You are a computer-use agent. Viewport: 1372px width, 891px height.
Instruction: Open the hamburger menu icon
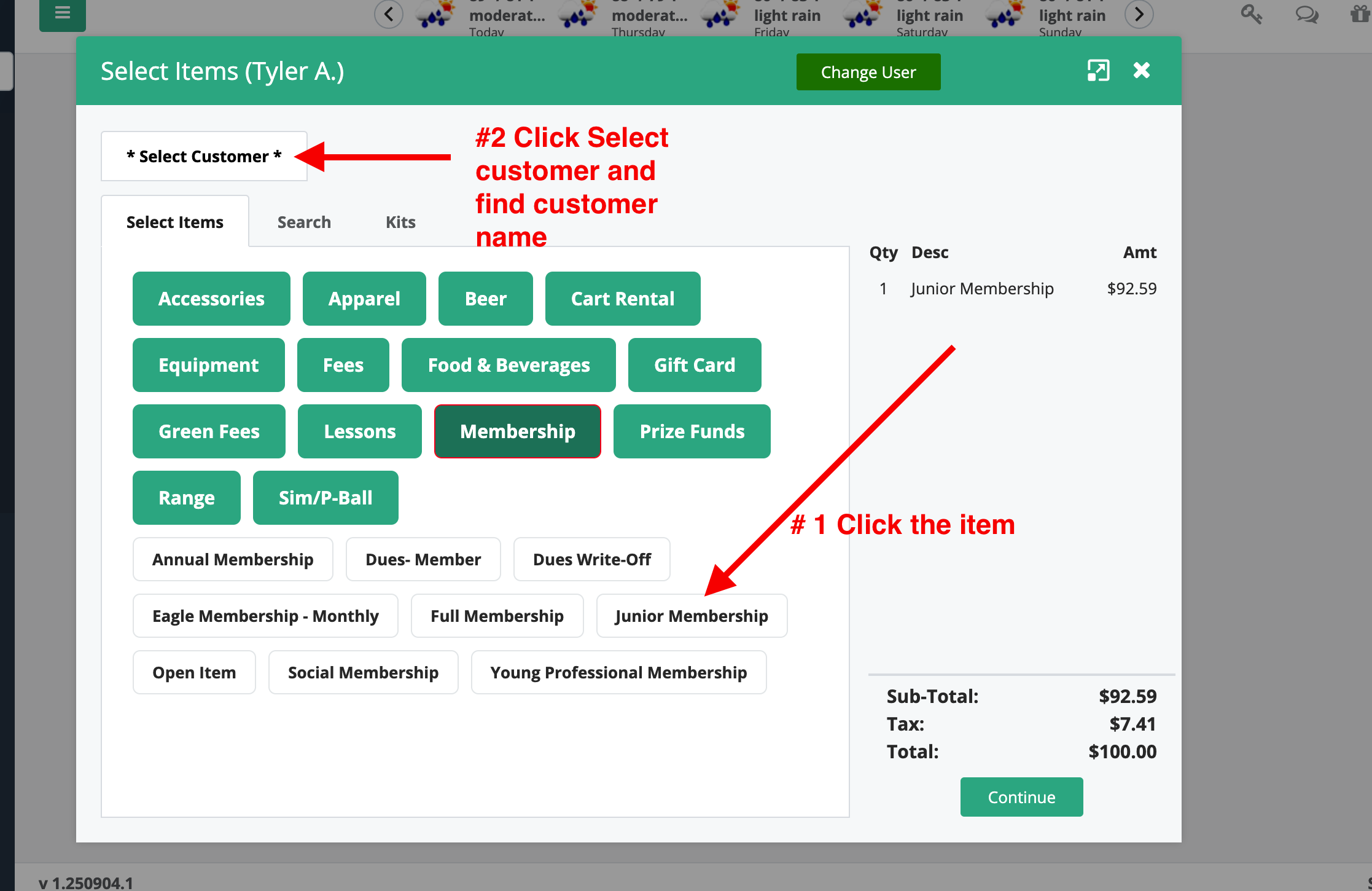point(62,12)
